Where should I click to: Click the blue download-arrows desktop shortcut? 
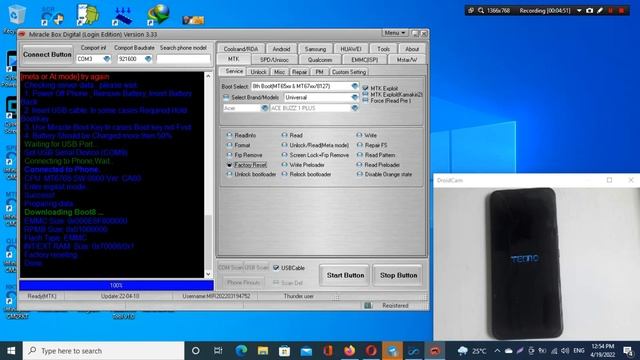coord(122,16)
